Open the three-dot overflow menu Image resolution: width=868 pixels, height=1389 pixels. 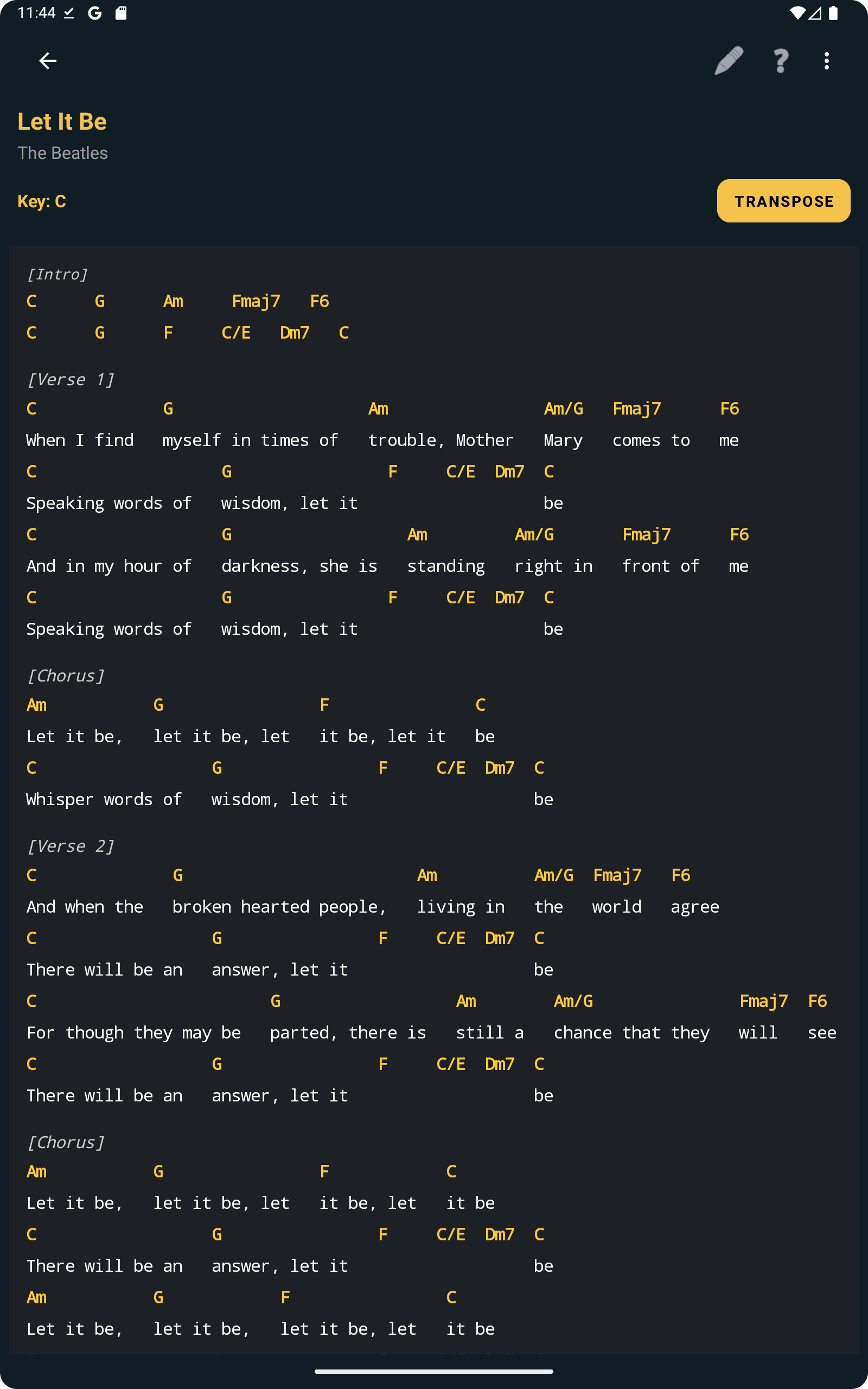[x=826, y=60]
